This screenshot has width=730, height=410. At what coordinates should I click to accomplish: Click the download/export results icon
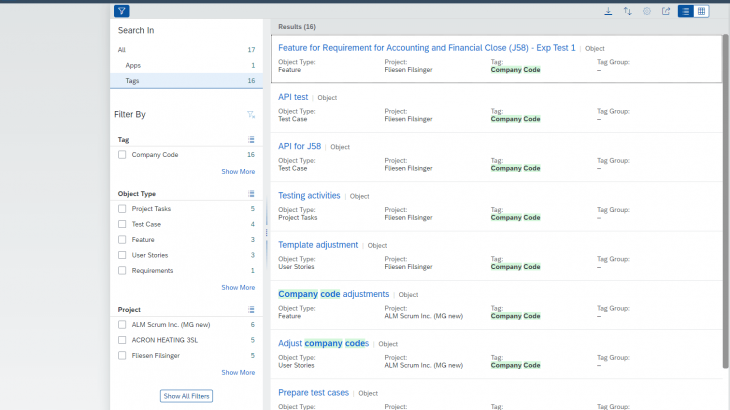pos(608,11)
